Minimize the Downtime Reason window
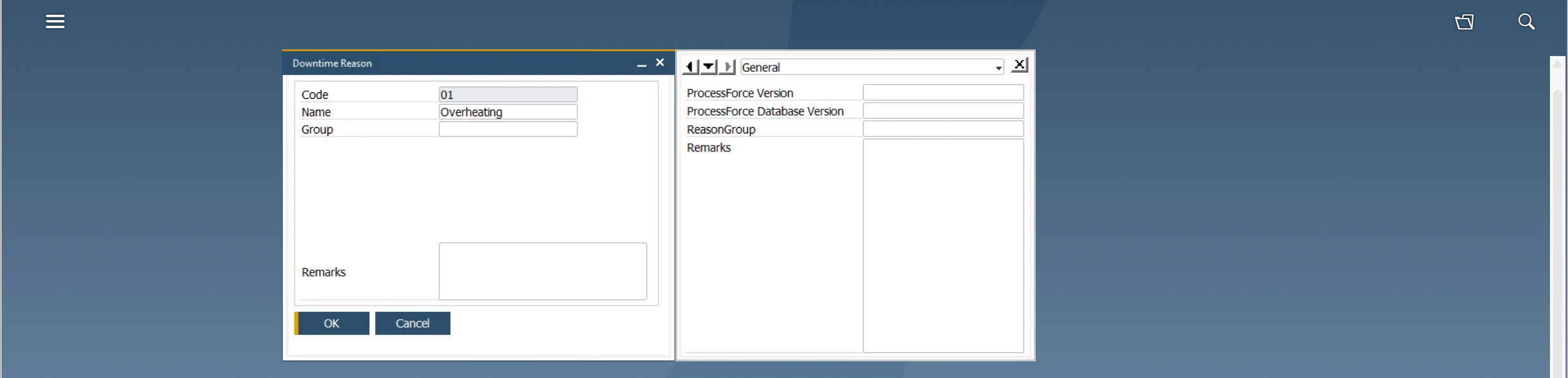 641,64
